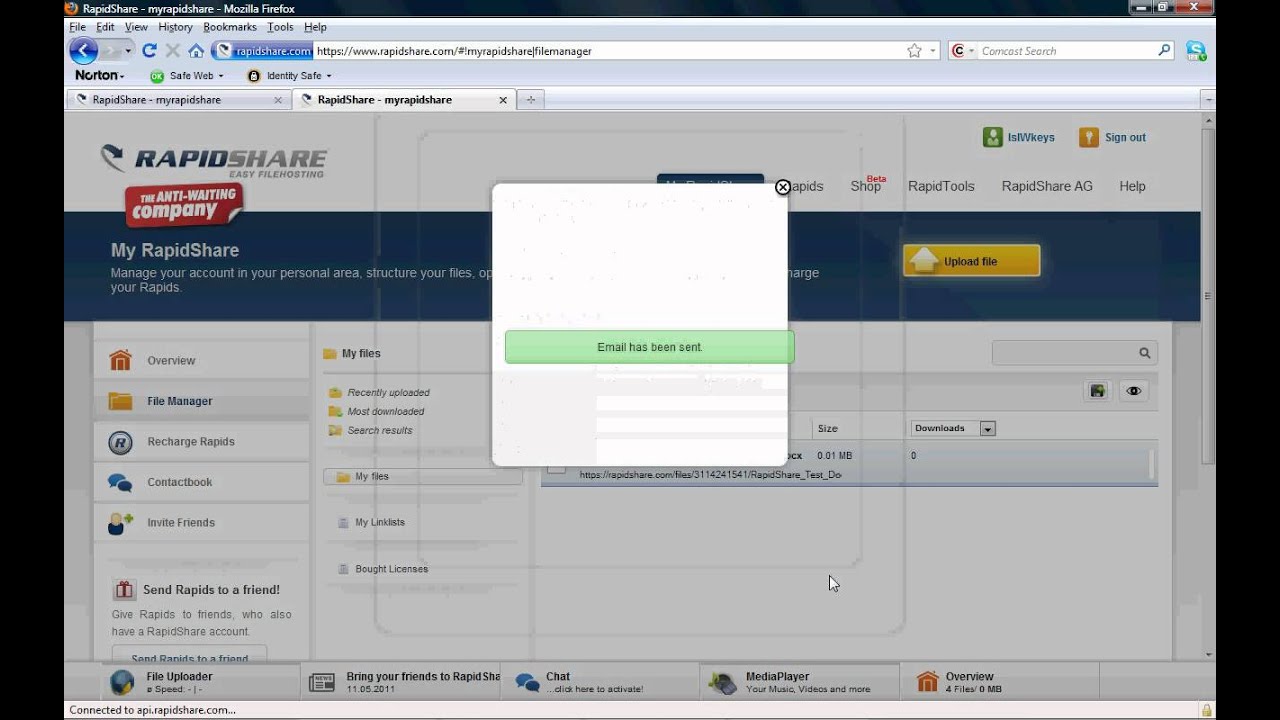Open the MediaPlayer icon in bottom bar
1280x720 pixels.
click(x=722, y=683)
